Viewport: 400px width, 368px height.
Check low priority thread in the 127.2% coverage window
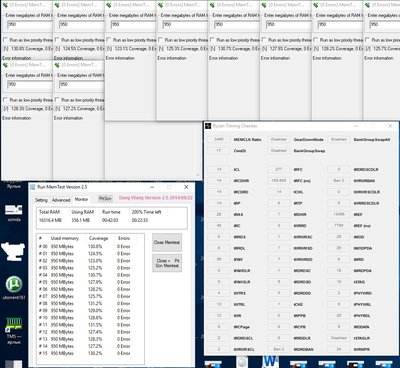coord(57,100)
